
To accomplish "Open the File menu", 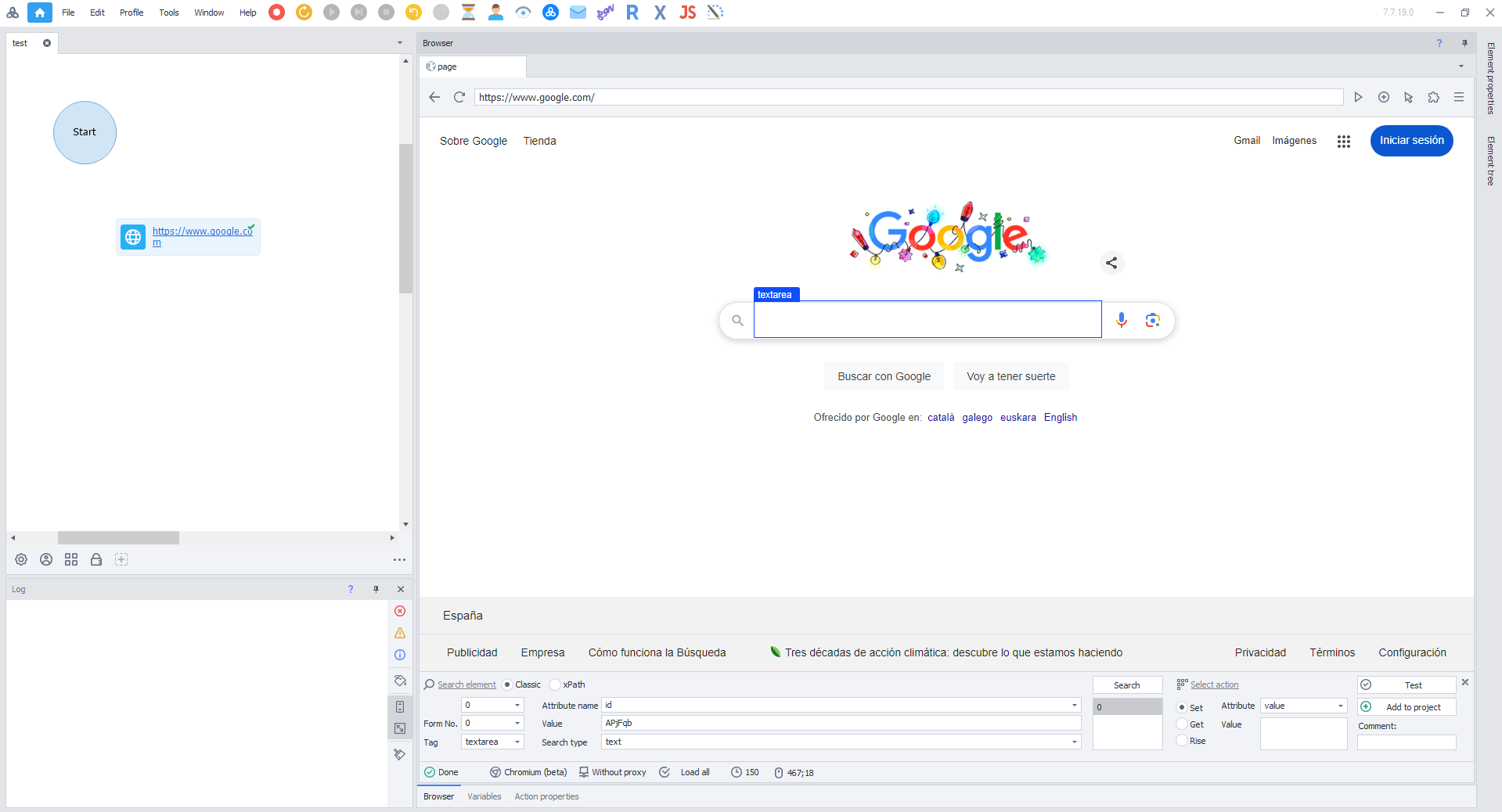I will click(69, 13).
